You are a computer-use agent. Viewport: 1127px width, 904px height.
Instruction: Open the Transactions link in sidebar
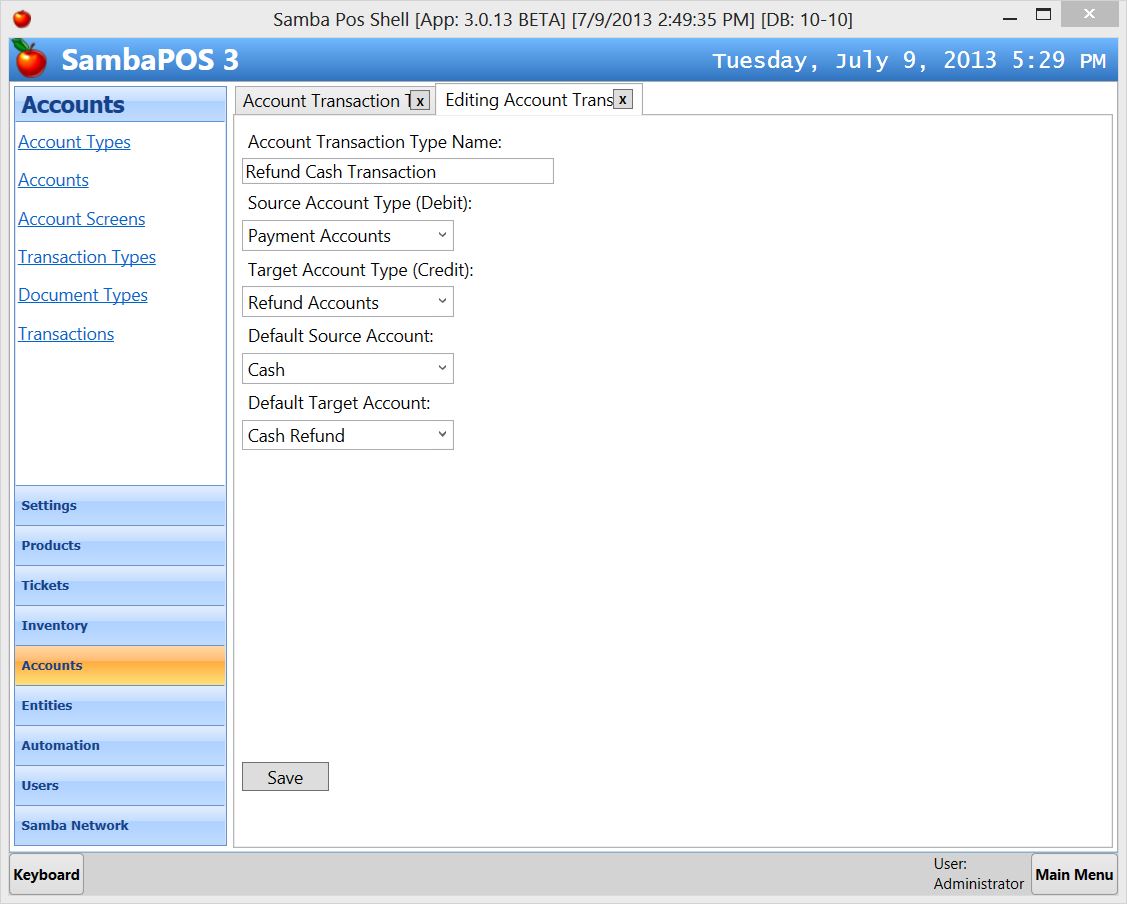pyautogui.click(x=66, y=334)
